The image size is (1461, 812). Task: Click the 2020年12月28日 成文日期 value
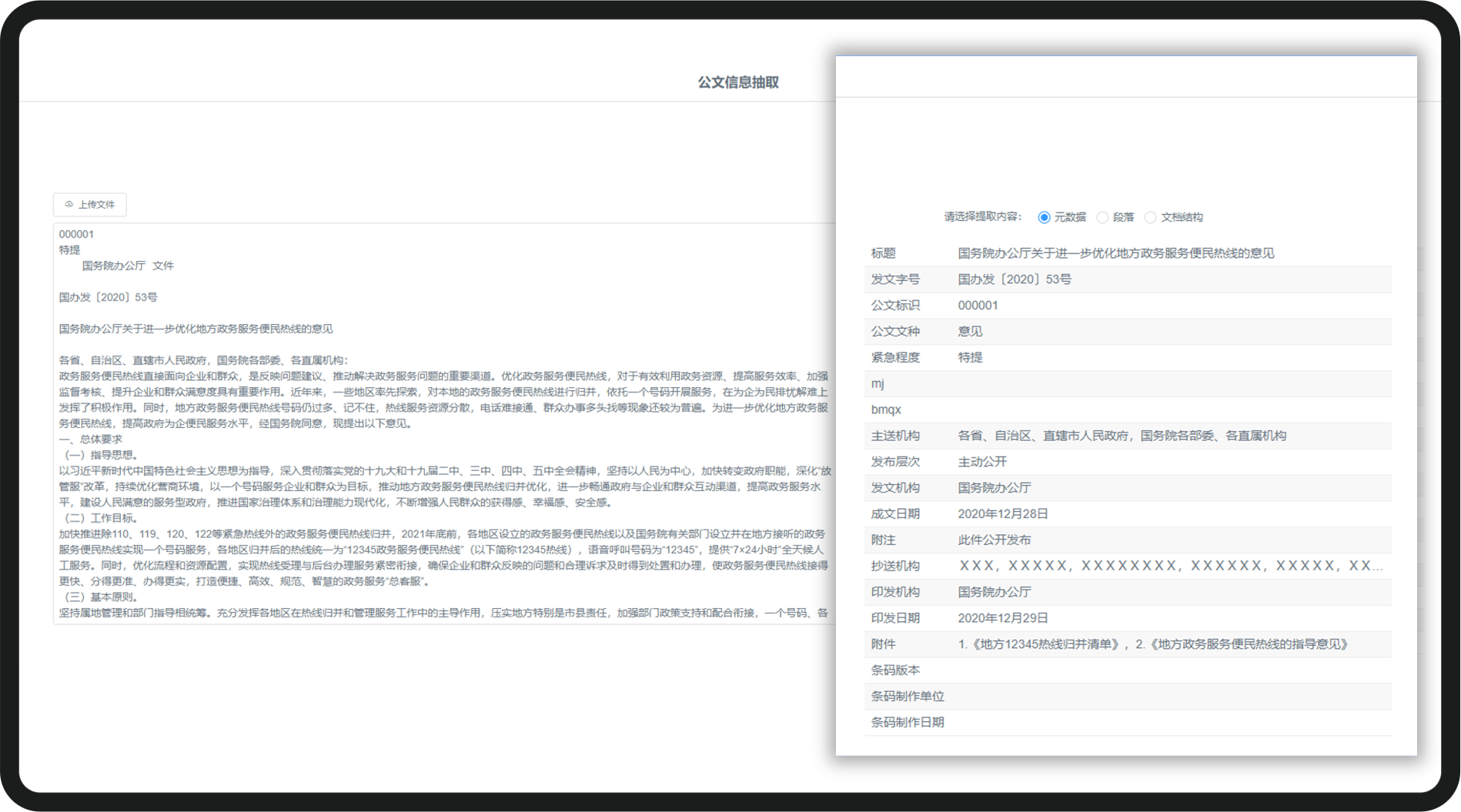pyautogui.click(x=1003, y=514)
